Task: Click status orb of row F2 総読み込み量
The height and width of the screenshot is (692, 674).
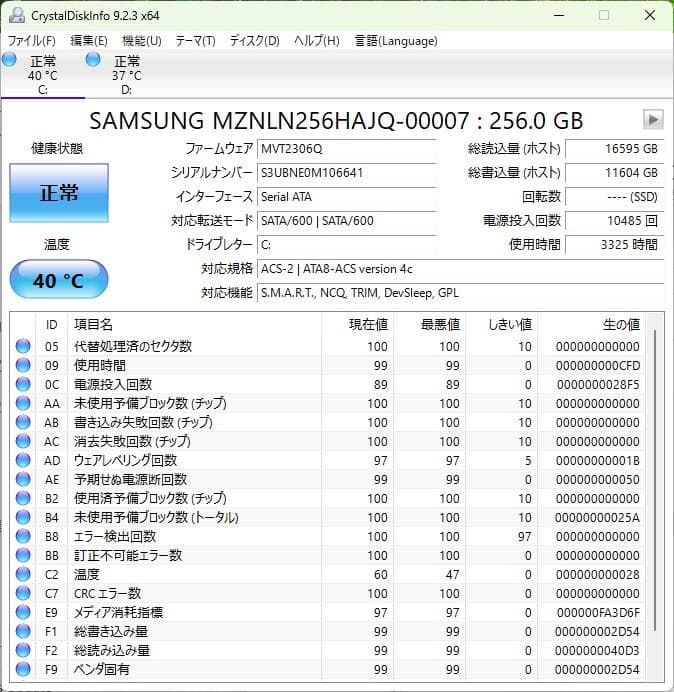Action: (23, 650)
